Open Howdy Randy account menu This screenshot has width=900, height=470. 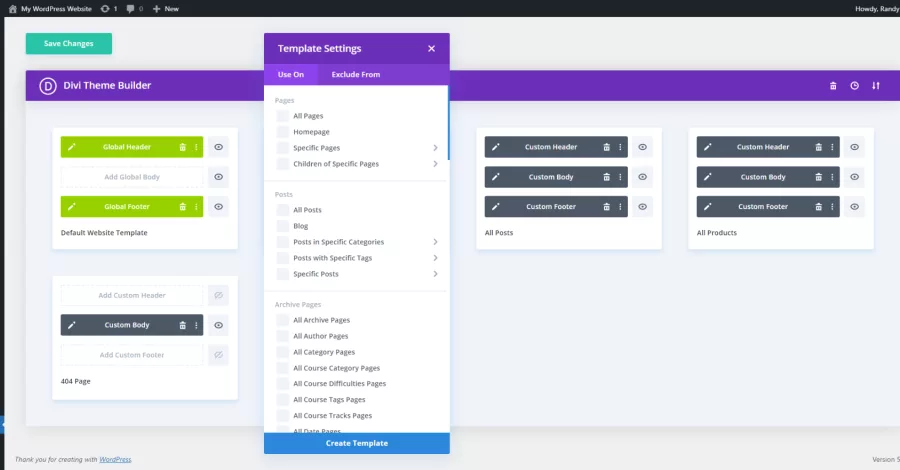[x=876, y=9]
